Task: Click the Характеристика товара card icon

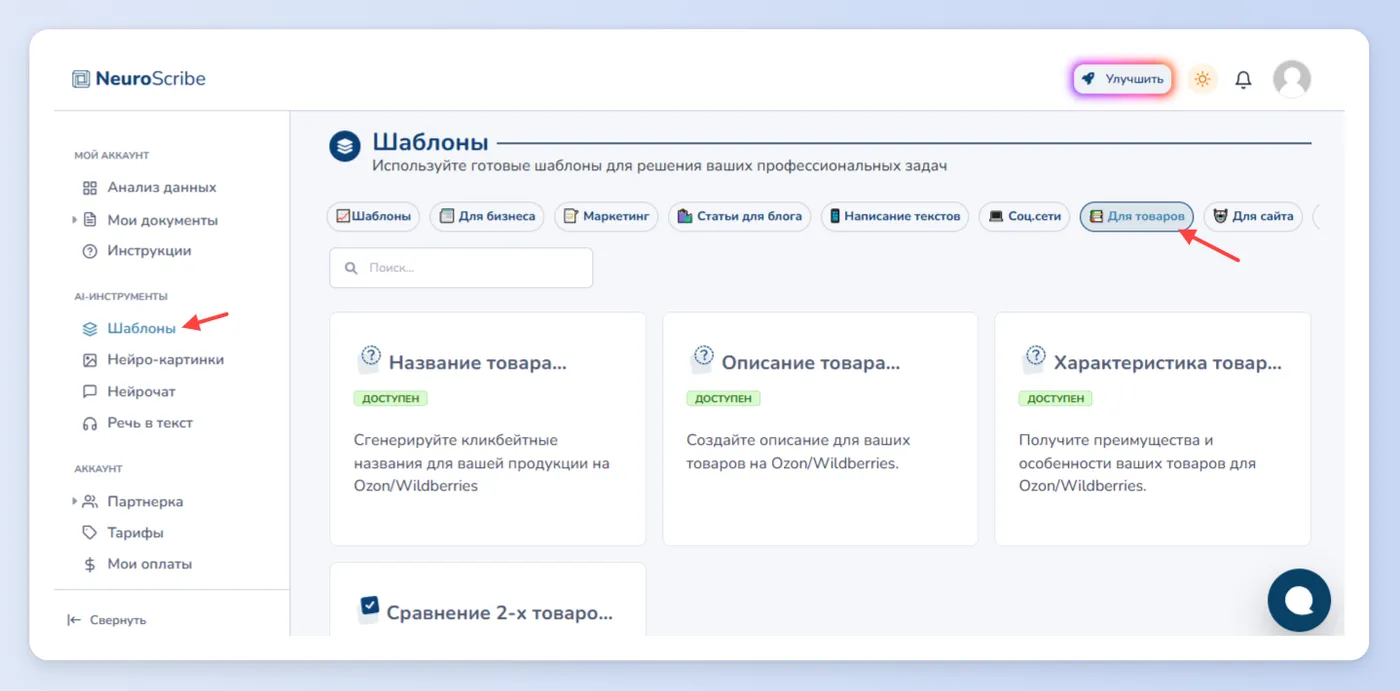Action: click(x=1034, y=360)
